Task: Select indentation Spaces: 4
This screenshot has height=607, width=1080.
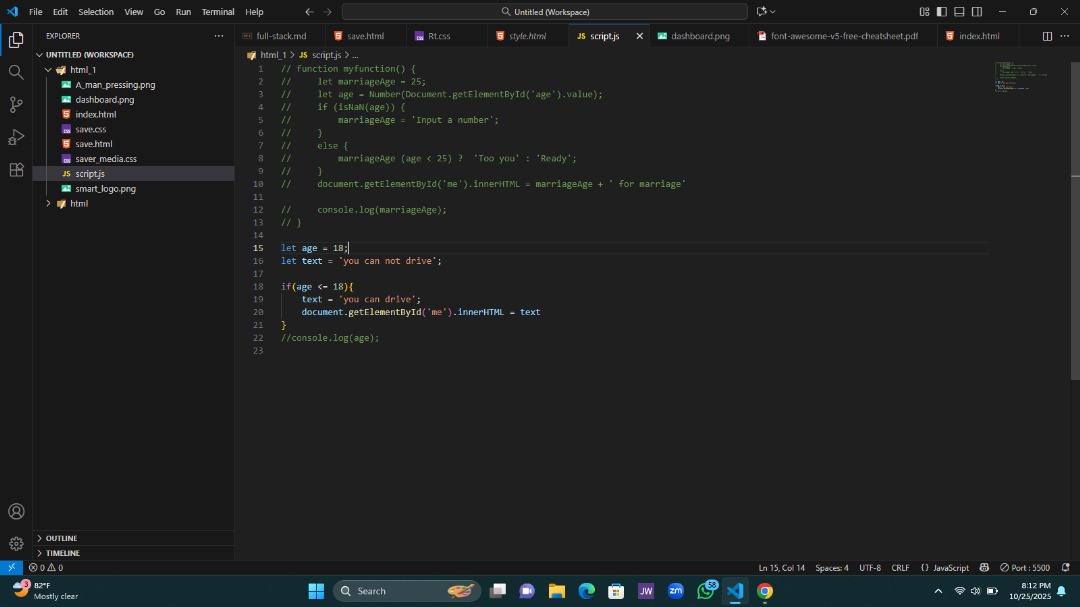Action: click(x=832, y=568)
